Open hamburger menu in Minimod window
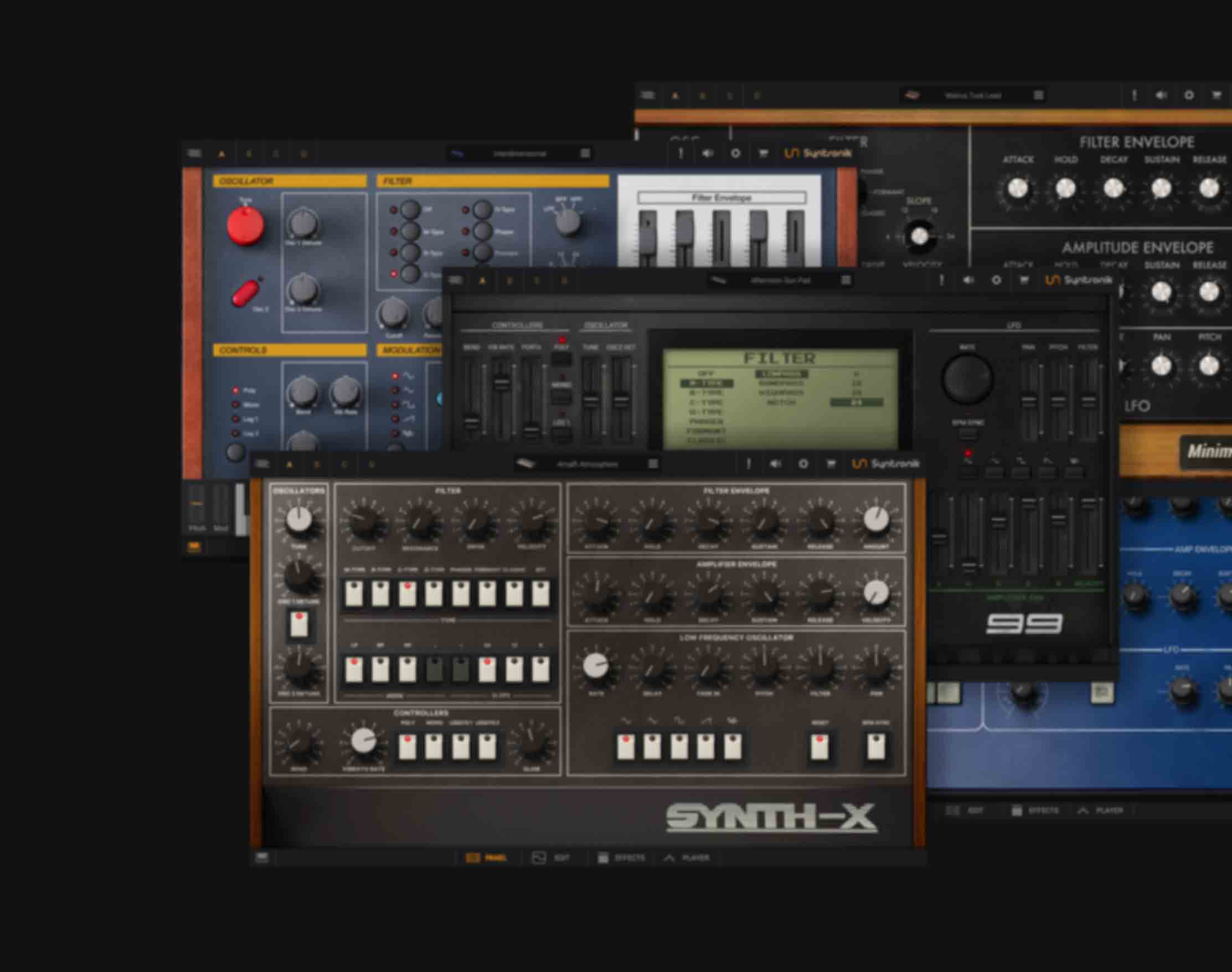This screenshot has width=1232, height=972. 648,95
